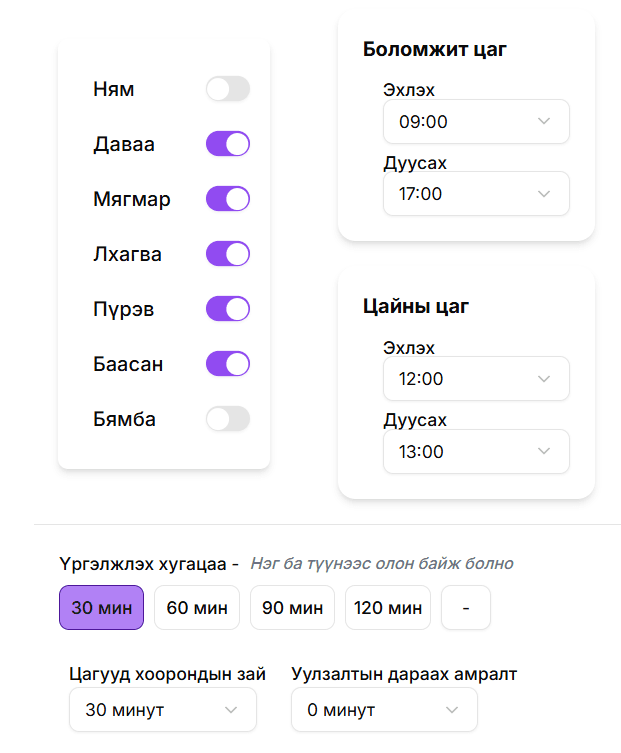This screenshot has width=621, height=753.
Task: Enable the Бямба (Saturday) switch
Action: pos(227,419)
